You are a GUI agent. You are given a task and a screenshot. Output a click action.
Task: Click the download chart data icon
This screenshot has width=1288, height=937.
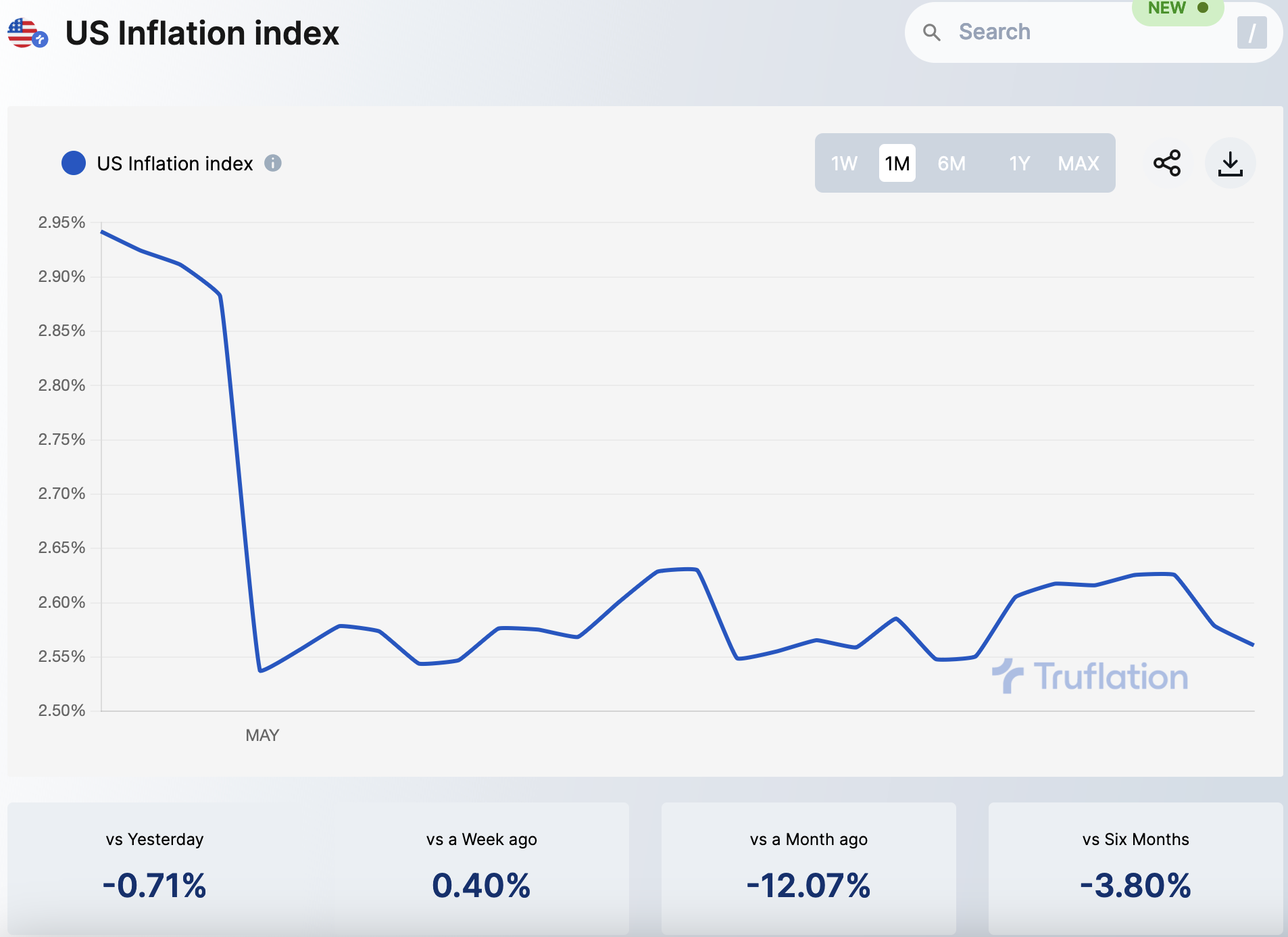click(x=1230, y=163)
